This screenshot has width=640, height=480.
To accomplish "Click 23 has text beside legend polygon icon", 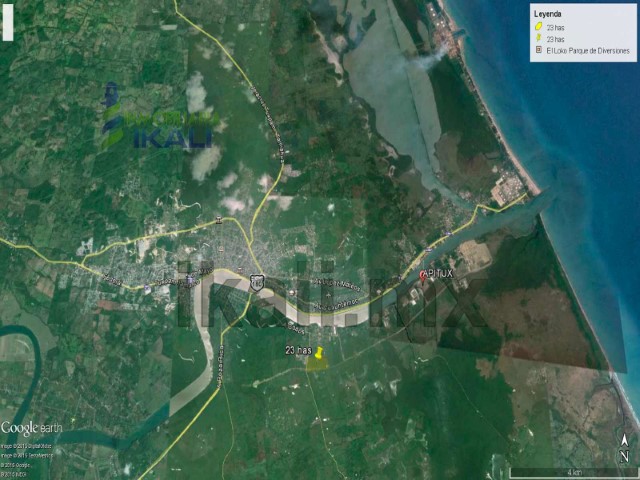I will pos(556,26).
